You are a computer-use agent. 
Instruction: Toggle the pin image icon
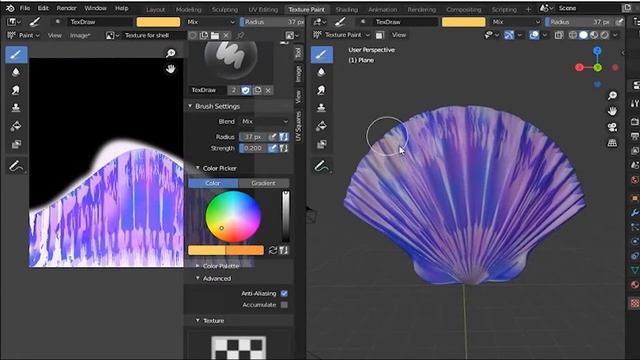click(x=240, y=36)
